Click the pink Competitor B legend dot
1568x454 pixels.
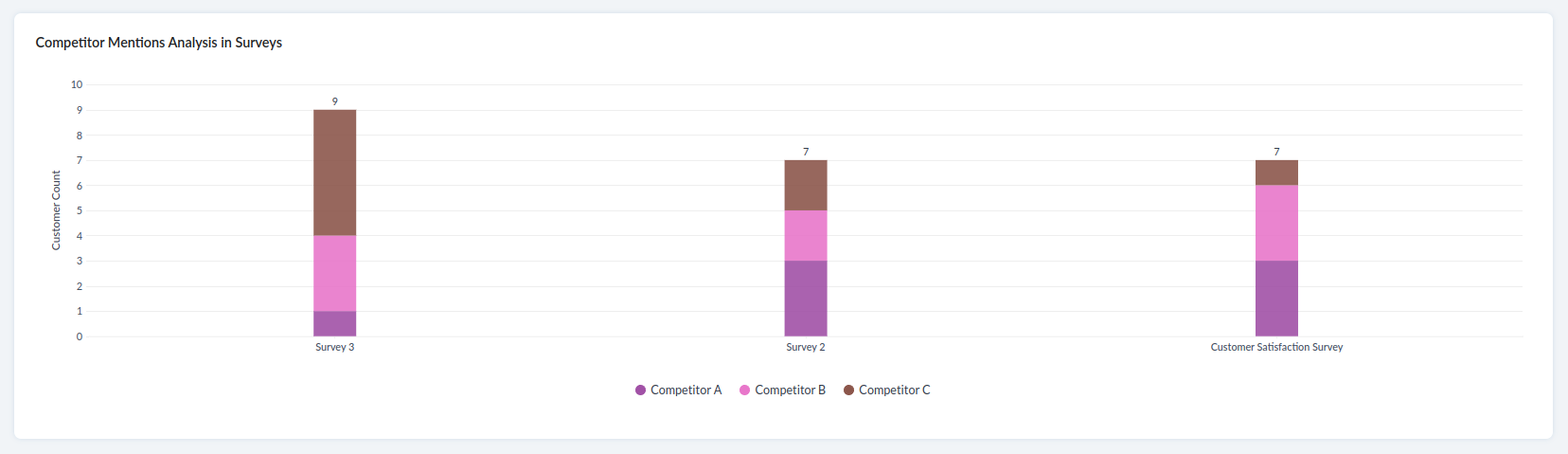coord(745,390)
